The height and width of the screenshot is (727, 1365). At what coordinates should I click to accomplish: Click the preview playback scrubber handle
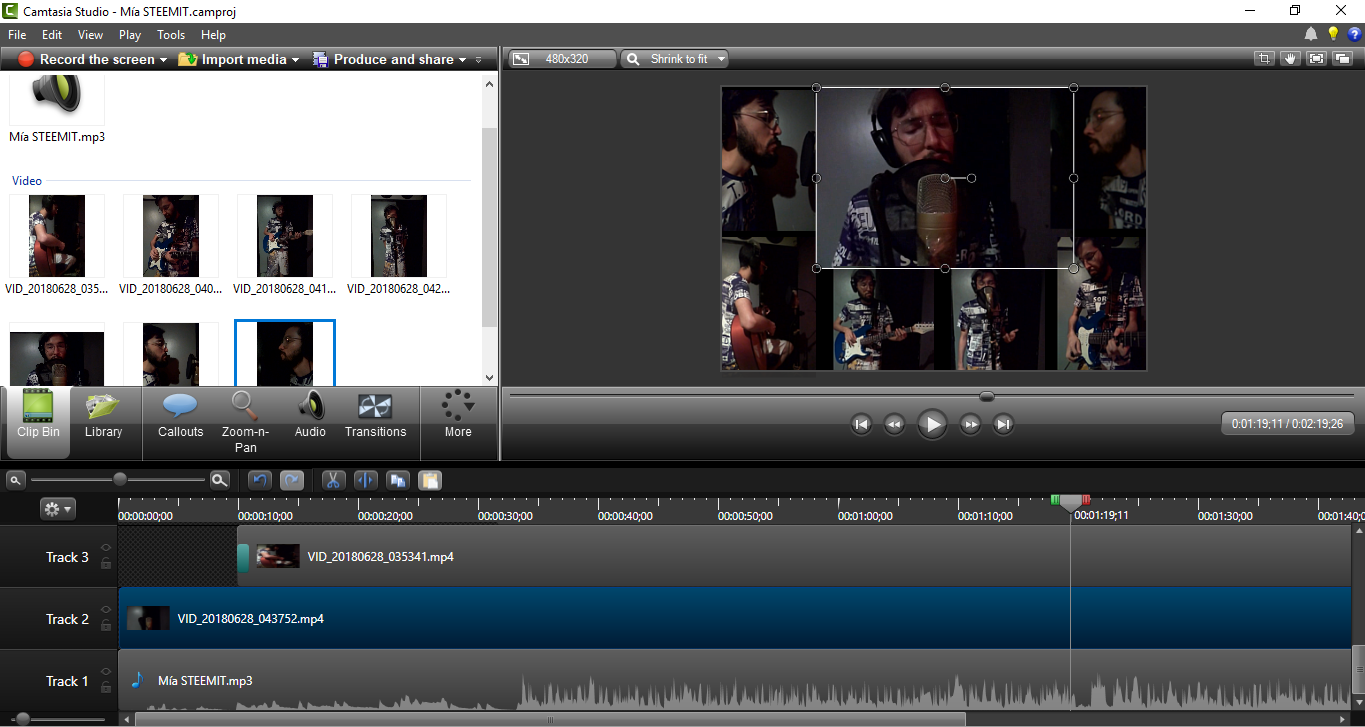tap(987, 396)
